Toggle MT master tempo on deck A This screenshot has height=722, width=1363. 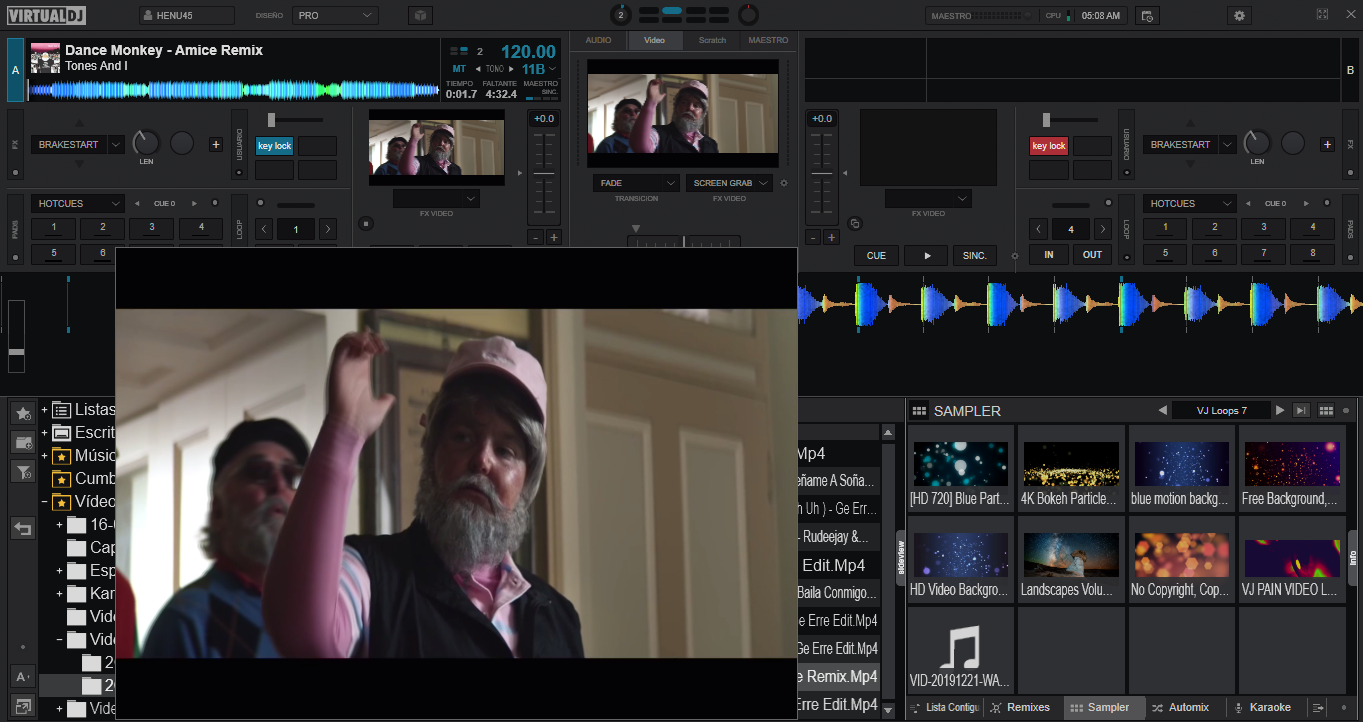click(458, 68)
